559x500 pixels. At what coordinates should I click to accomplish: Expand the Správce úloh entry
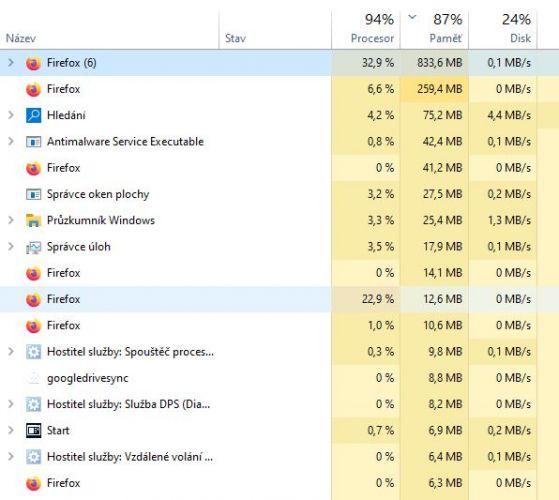11,247
